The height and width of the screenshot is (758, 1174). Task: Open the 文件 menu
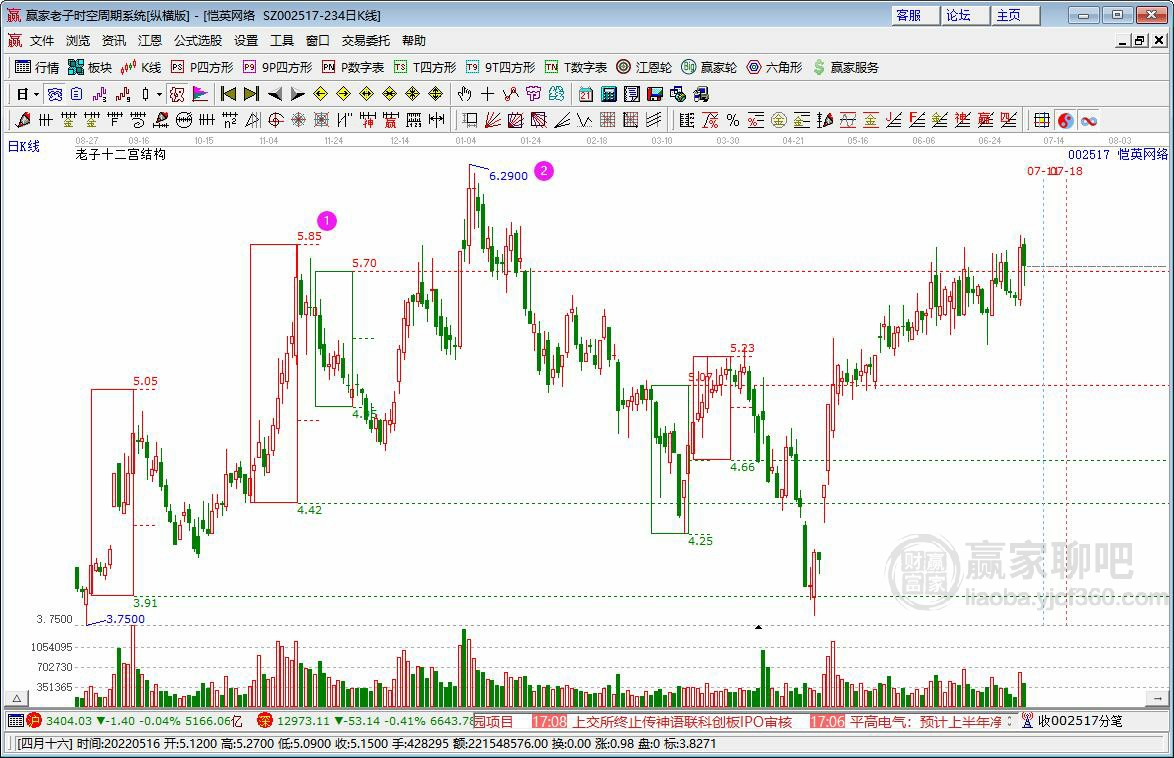(42, 40)
